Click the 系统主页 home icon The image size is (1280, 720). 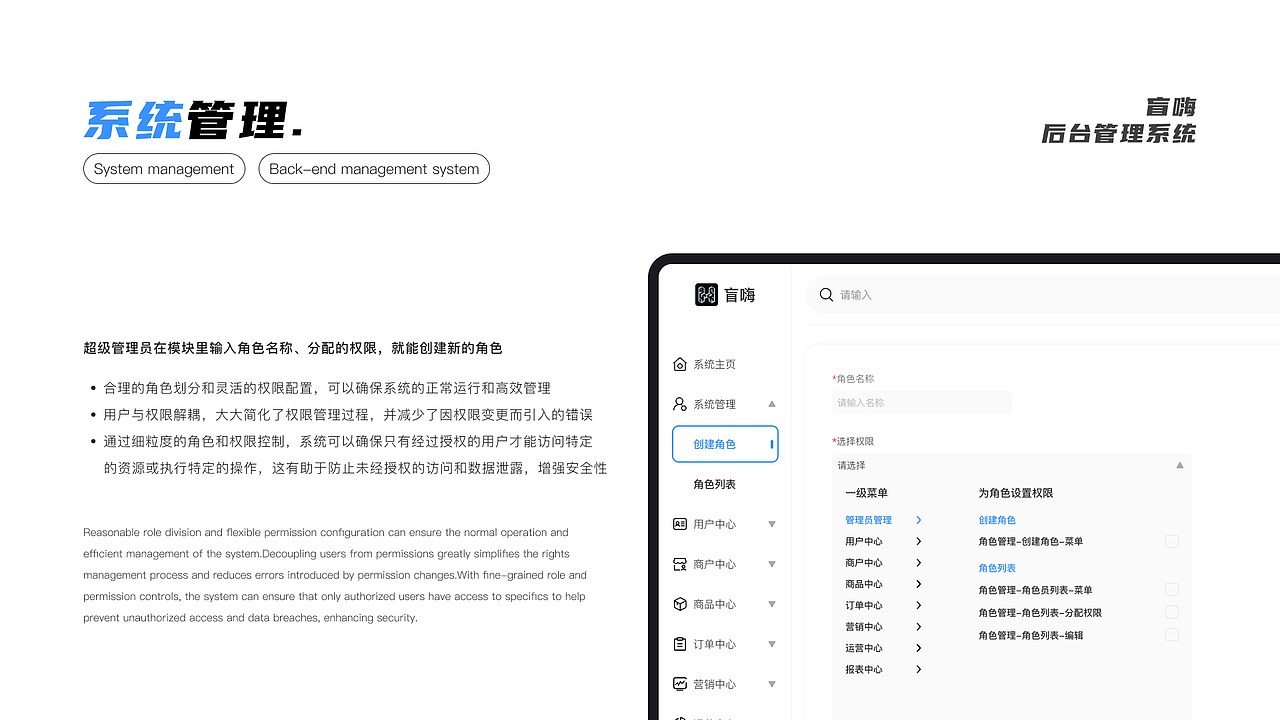[x=680, y=364]
